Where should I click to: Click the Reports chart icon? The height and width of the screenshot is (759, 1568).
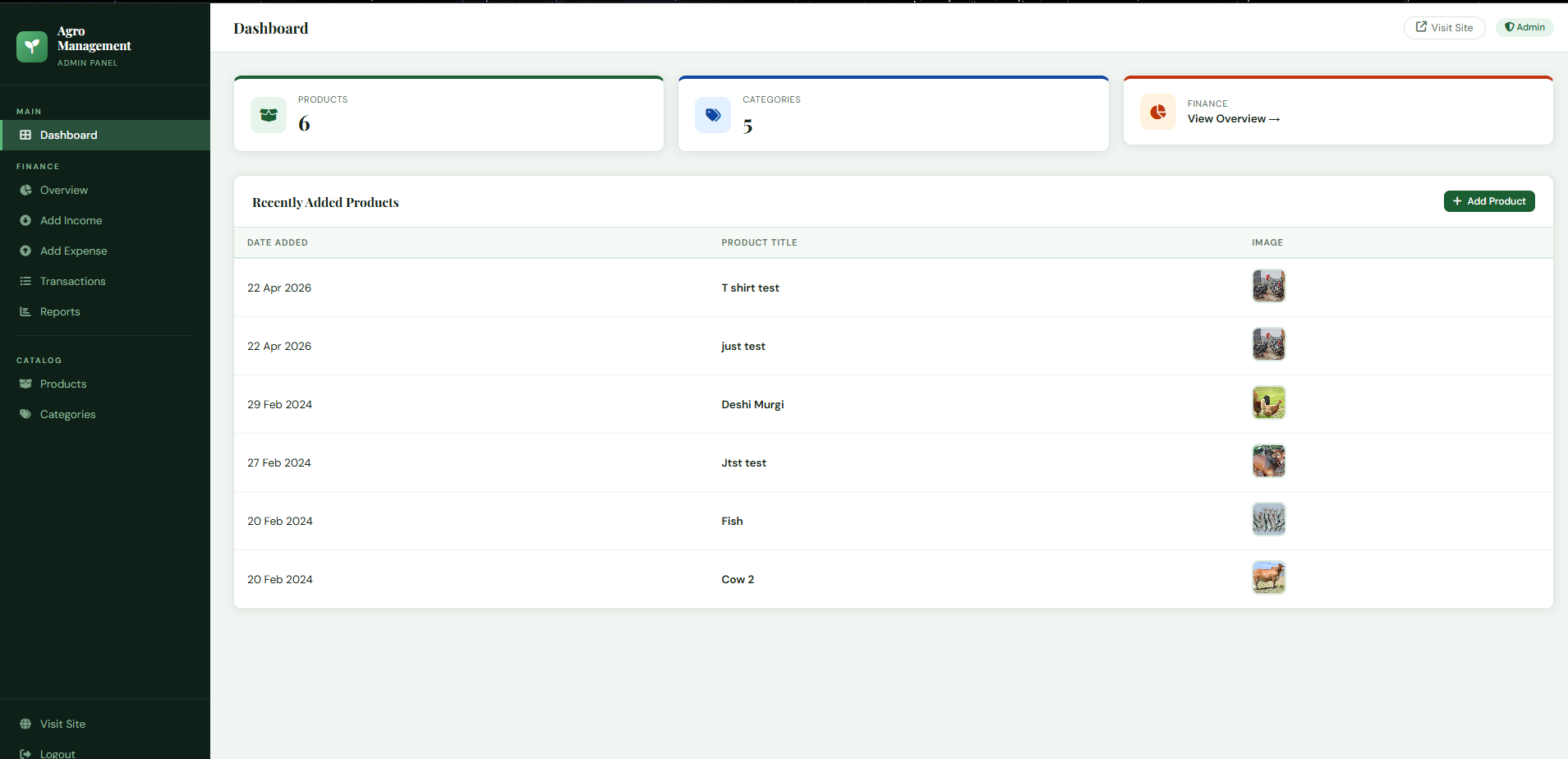pyautogui.click(x=25, y=311)
